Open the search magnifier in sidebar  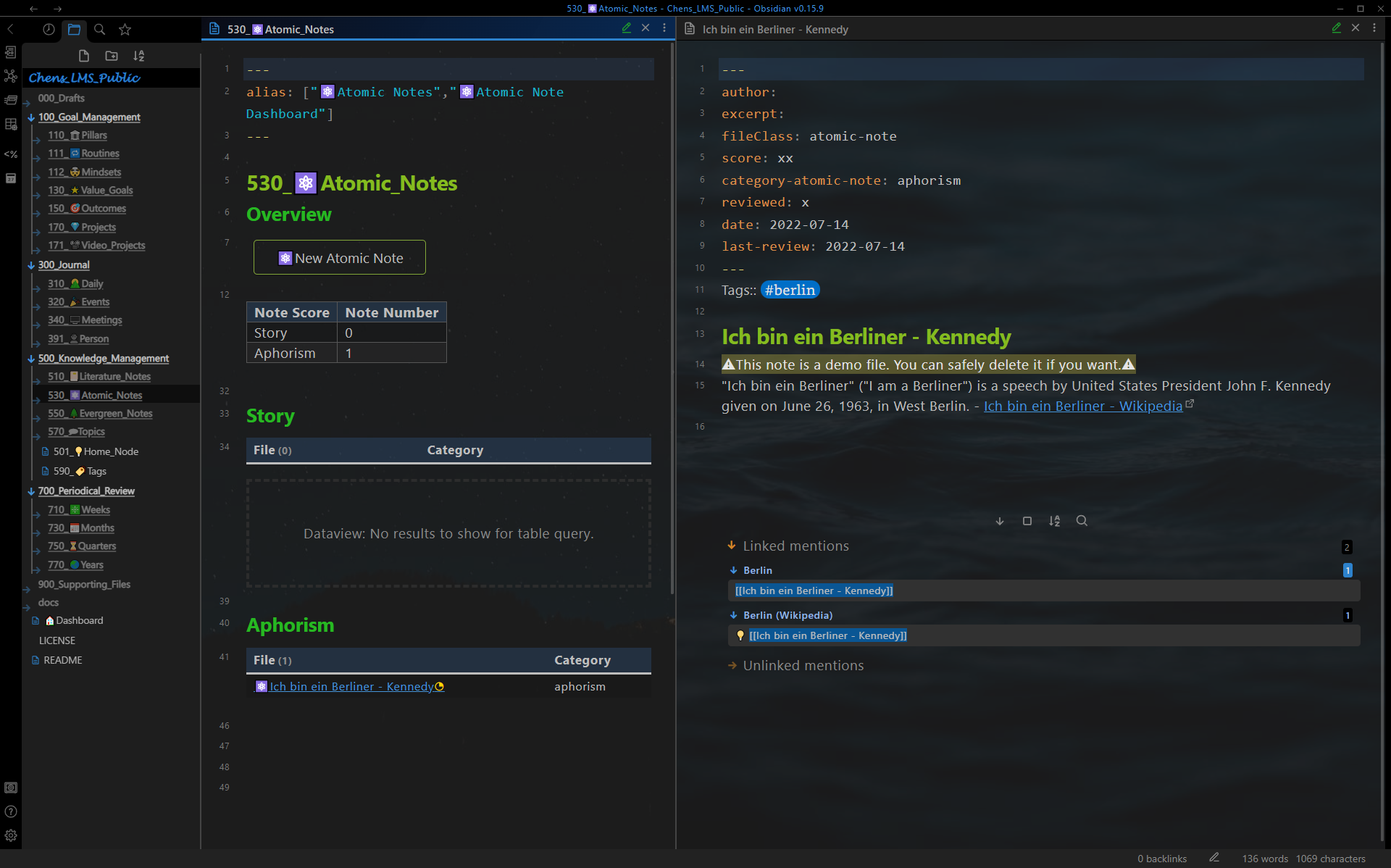coord(99,29)
